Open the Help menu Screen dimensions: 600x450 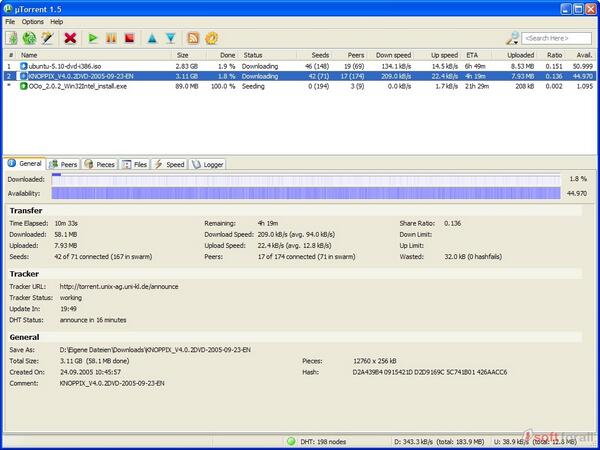pos(57,22)
